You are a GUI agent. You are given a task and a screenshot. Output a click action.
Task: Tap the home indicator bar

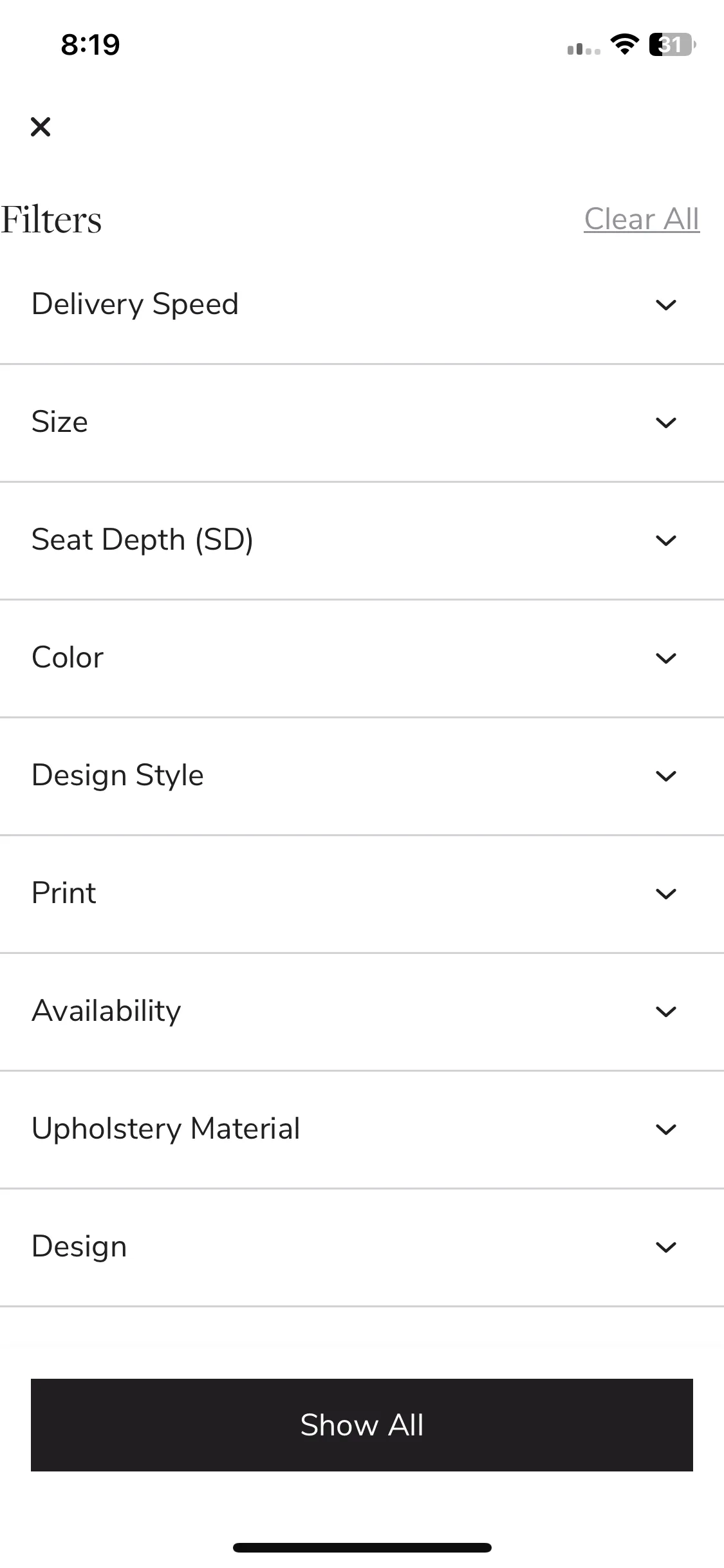pyautogui.click(x=362, y=1547)
